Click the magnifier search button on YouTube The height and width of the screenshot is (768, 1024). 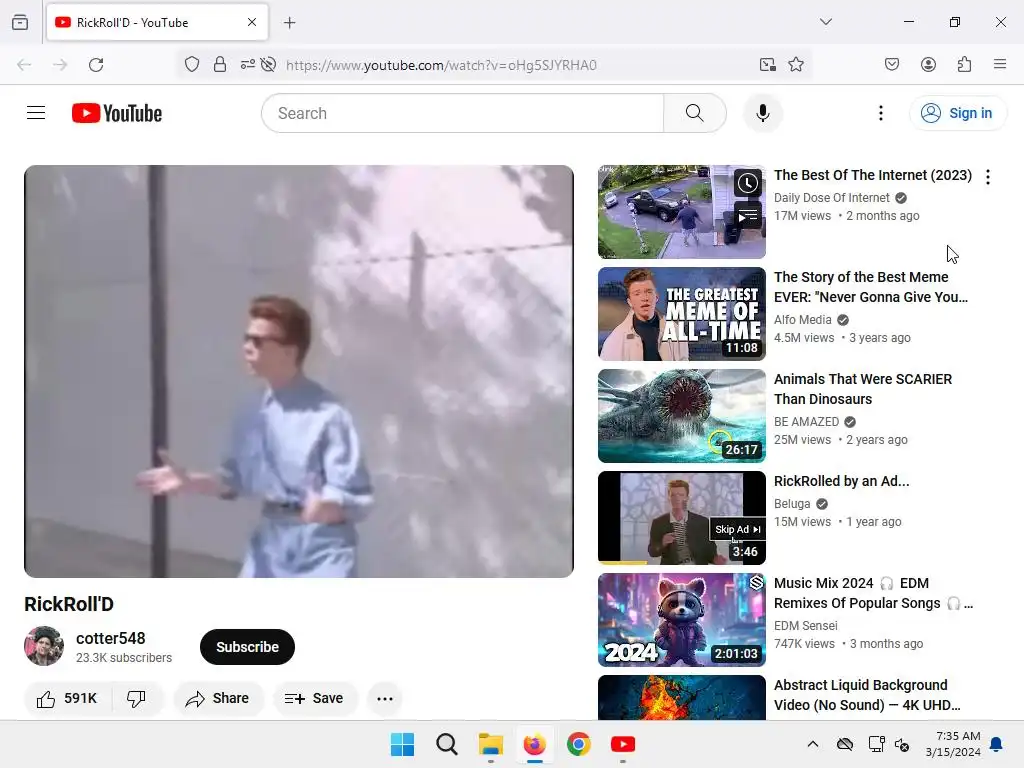[x=695, y=113]
